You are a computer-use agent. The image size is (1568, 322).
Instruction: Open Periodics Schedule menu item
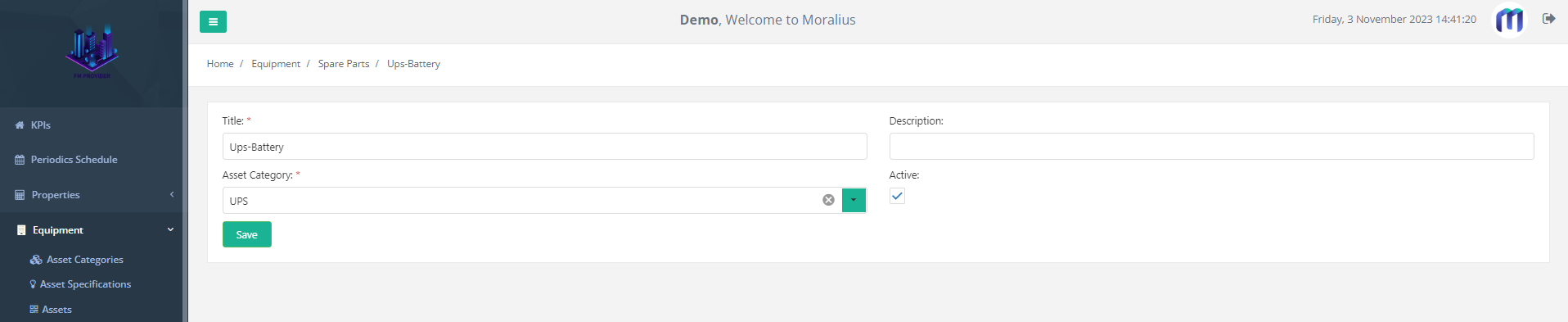tap(74, 160)
